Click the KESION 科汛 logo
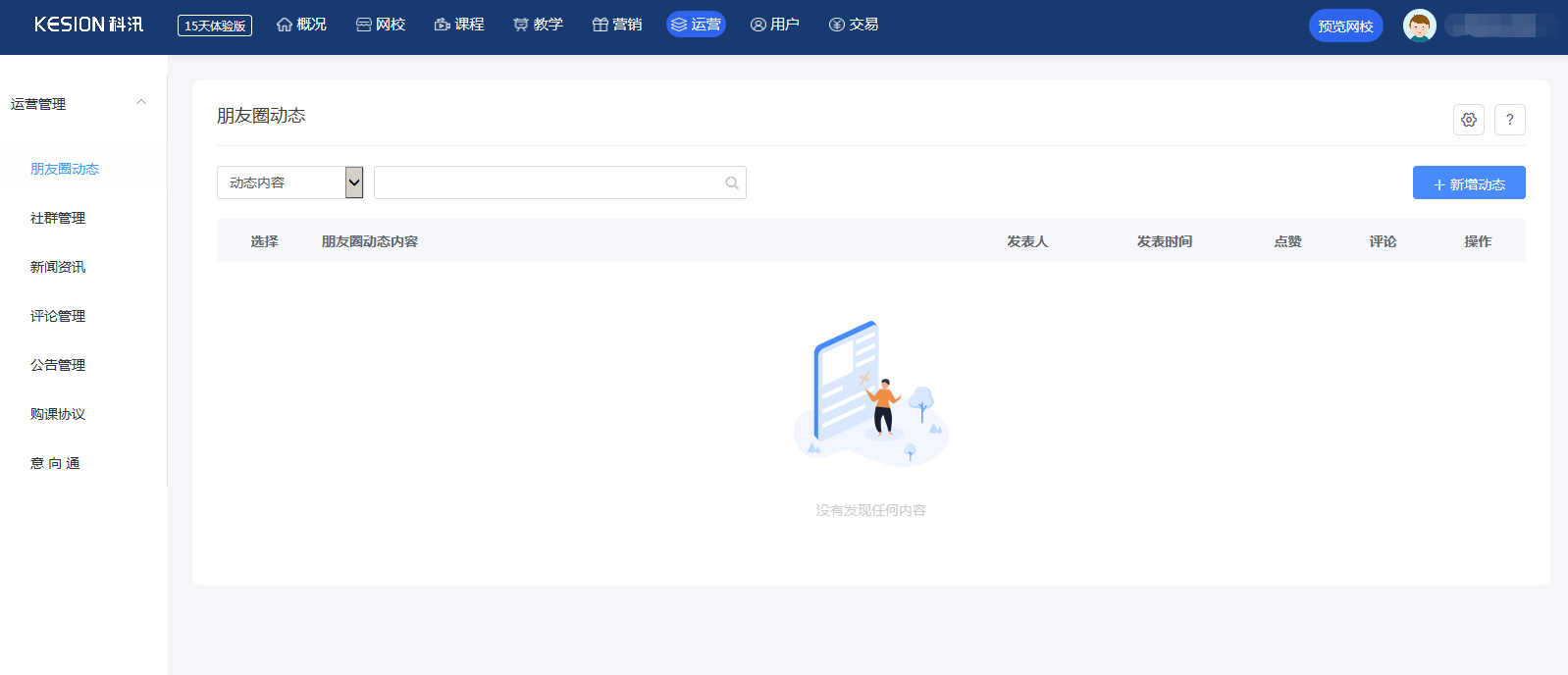The height and width of the screenshot is (675, 1568). click(x=88, y=25)
